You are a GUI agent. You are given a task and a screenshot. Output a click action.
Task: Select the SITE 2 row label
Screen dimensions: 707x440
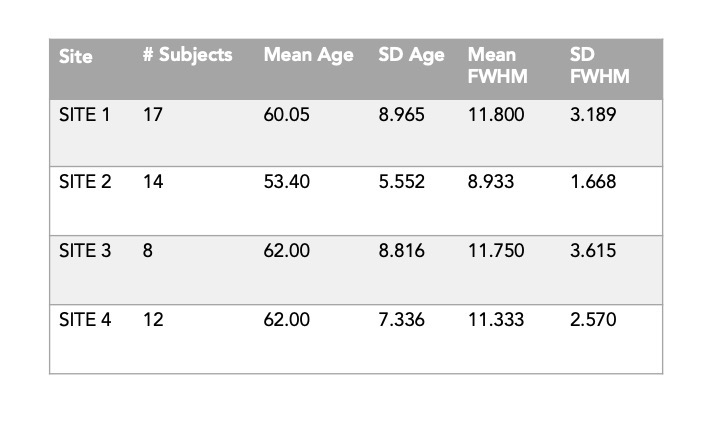(84, 183)
